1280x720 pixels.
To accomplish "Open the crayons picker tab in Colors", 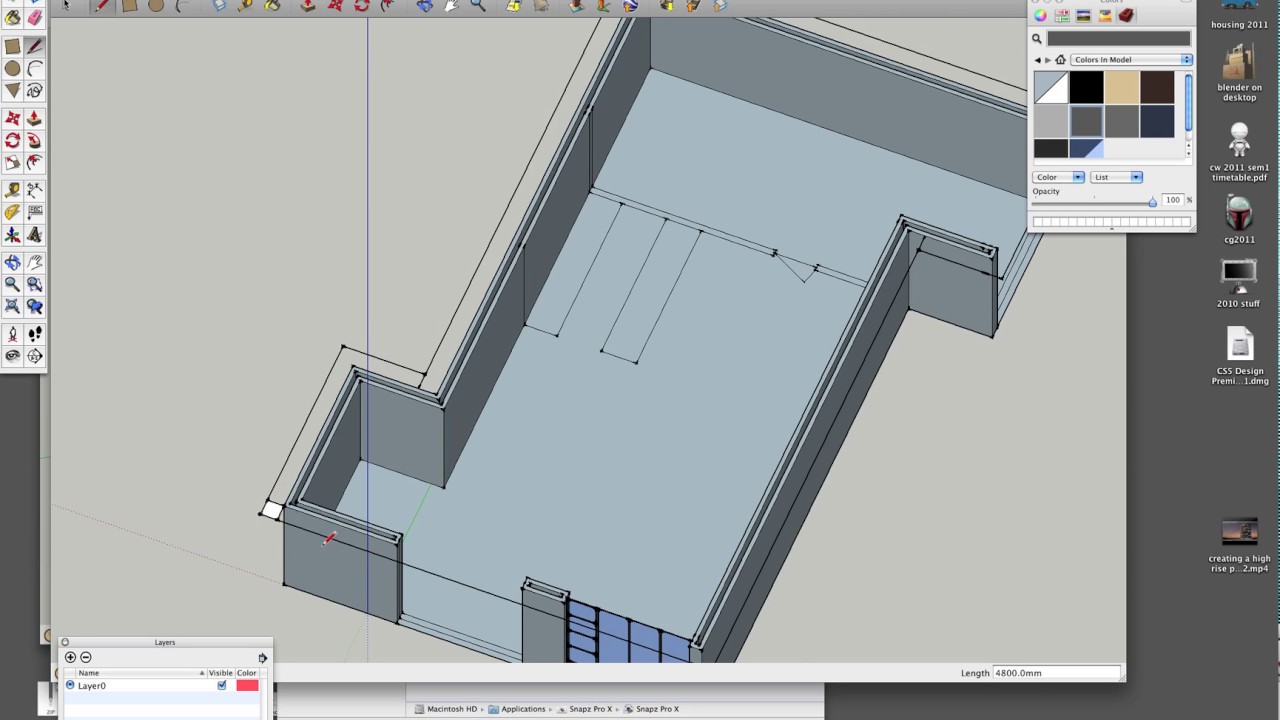I will click(x=1105, y=16).
